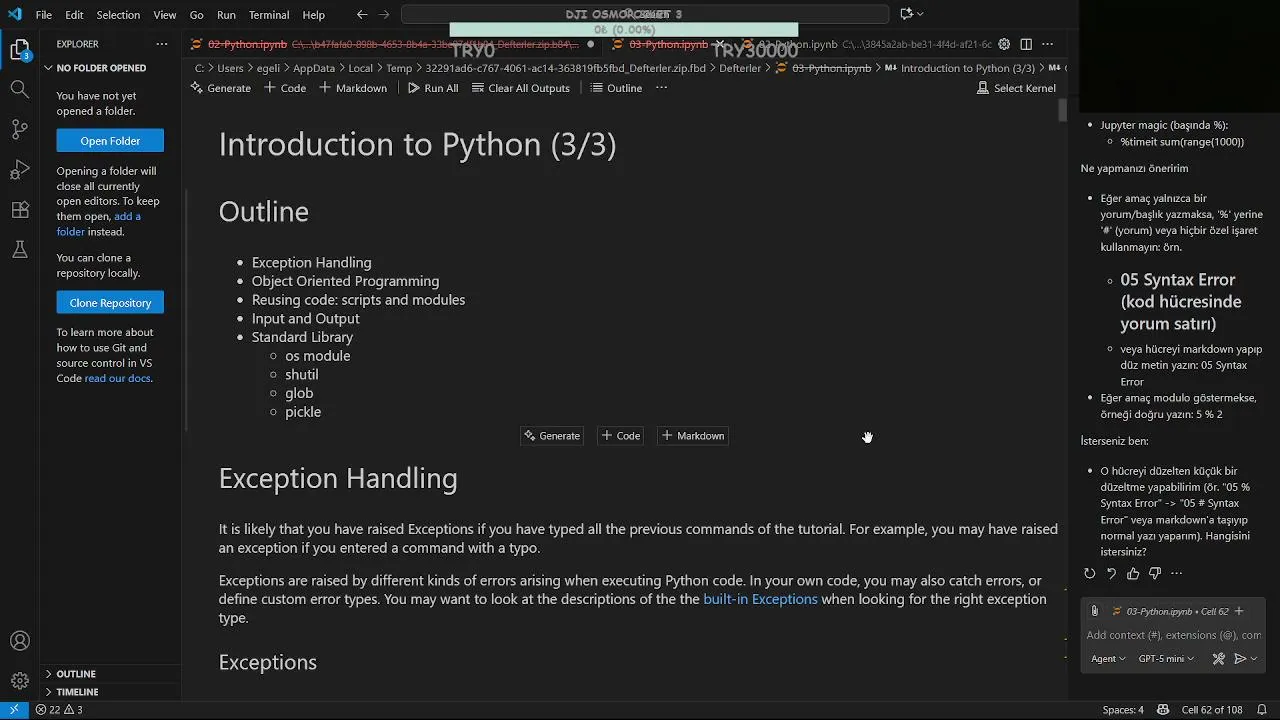Open the Configure Tools icon in chat

pyautogui.click(x=1218, y=659)
